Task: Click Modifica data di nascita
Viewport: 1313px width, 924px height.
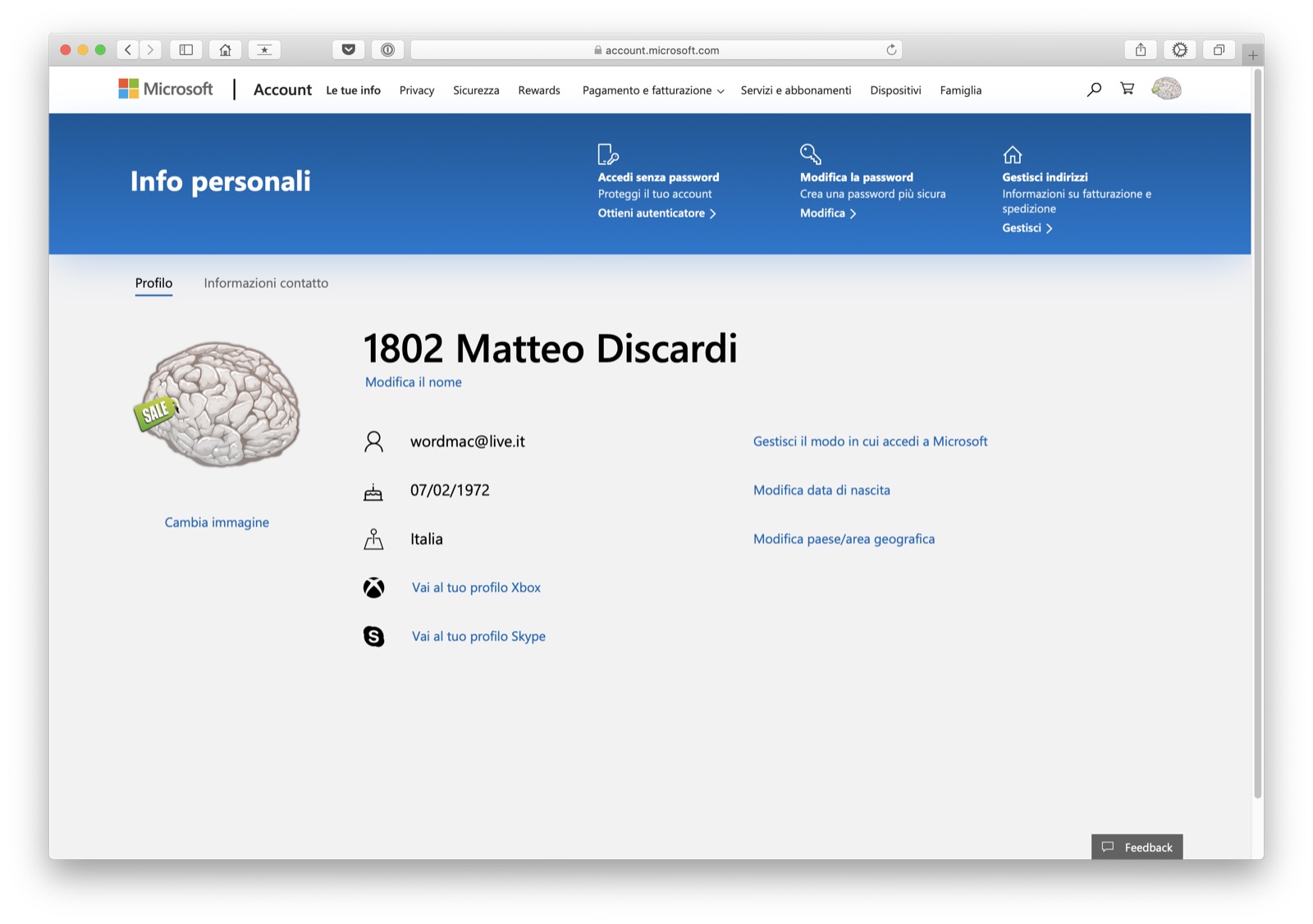Action: point(821,491)
